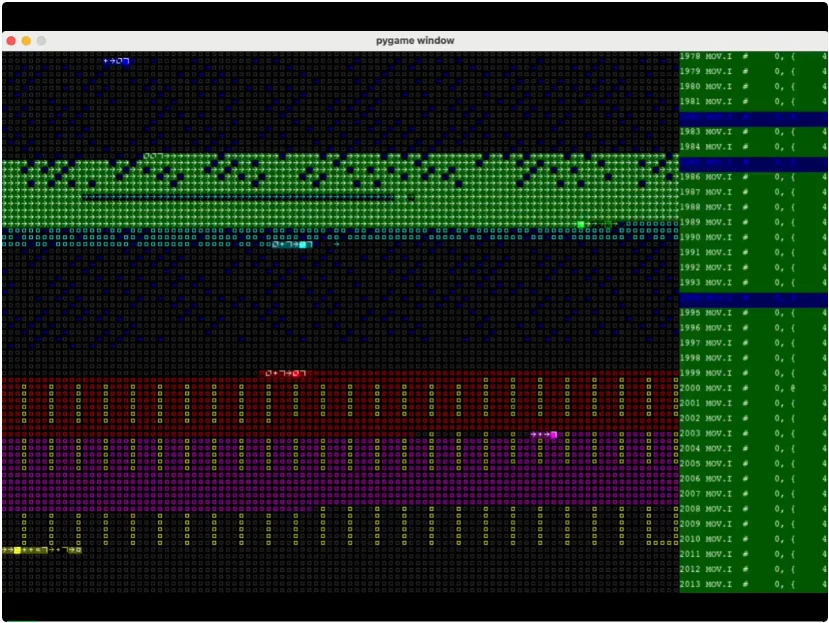Image resolution: width=829 pixels, height=623 pixels.
Task: Click the cyan warrior process marker
Action: pyautogui.click(x=304, y=244)
